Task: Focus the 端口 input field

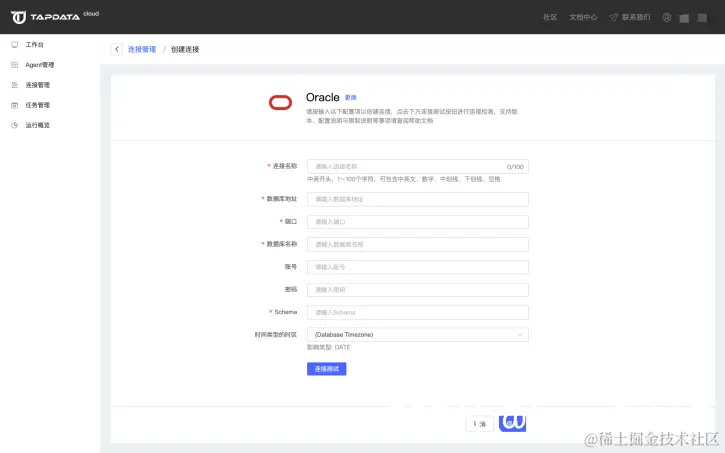Action: pyautogui.click(x=418, y=222)
